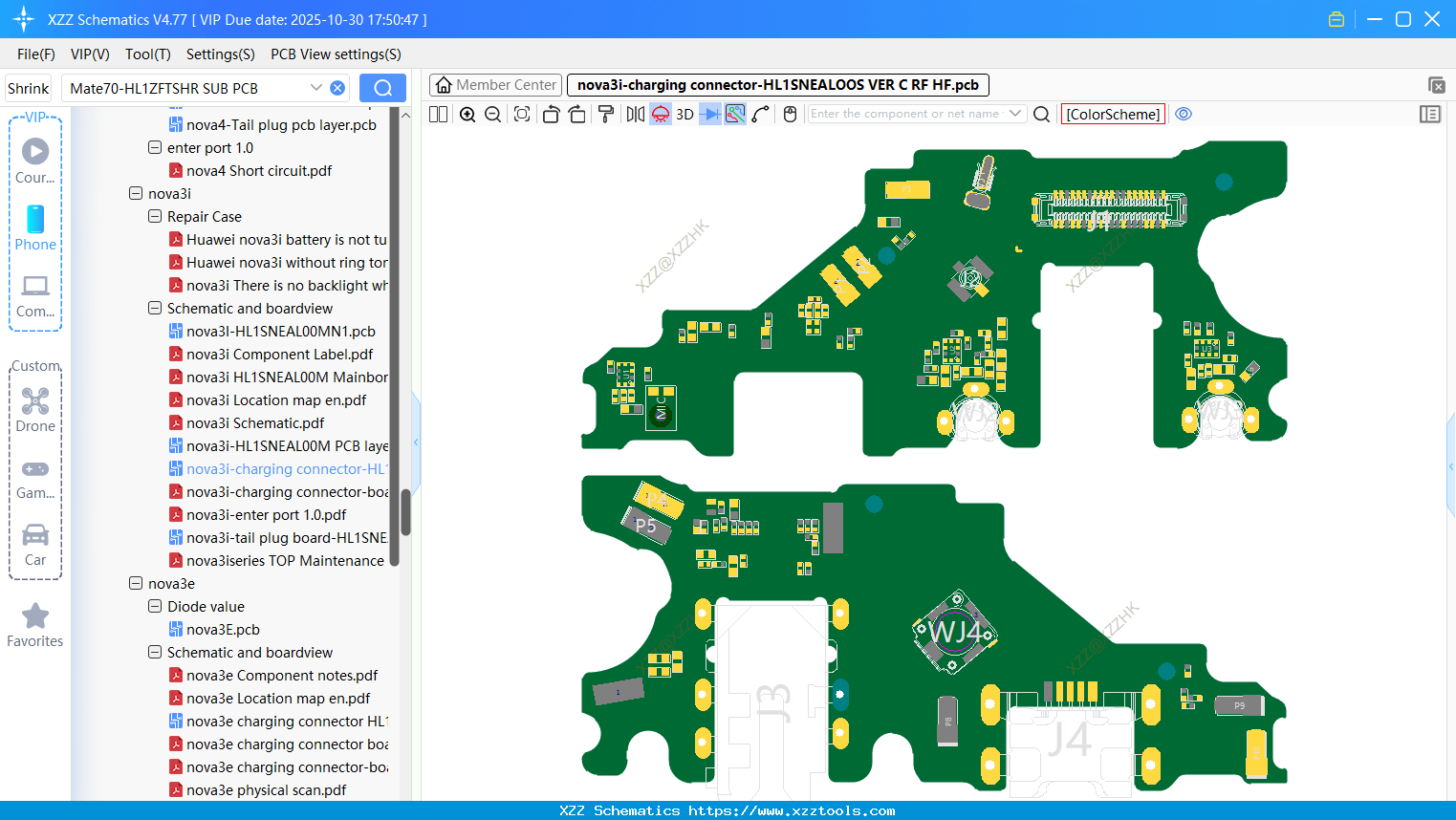The image size is (1456, 820).
Task: Collapse the nova3e tree node
Action: click(136, 583)
